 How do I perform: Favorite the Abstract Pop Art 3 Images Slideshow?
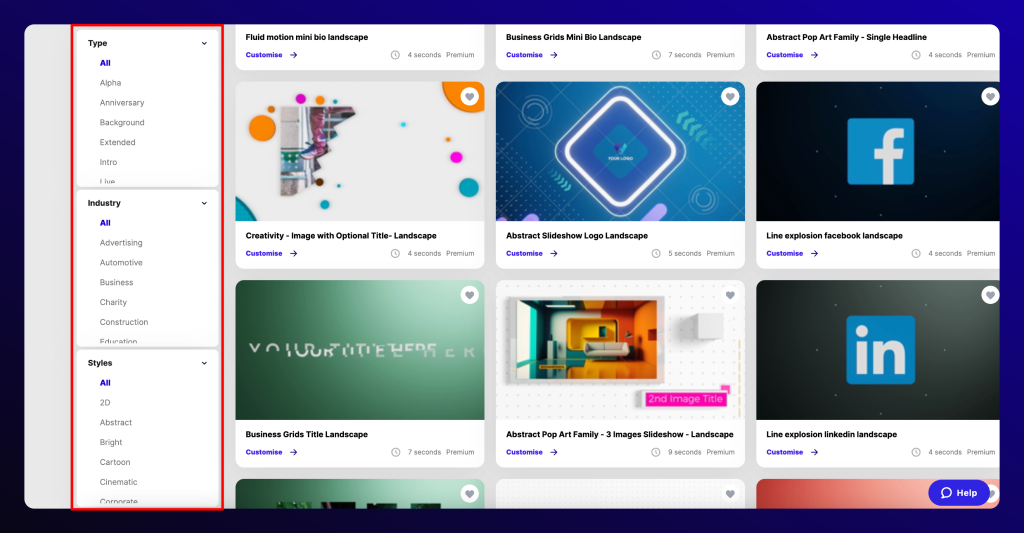tap(730, 295)
